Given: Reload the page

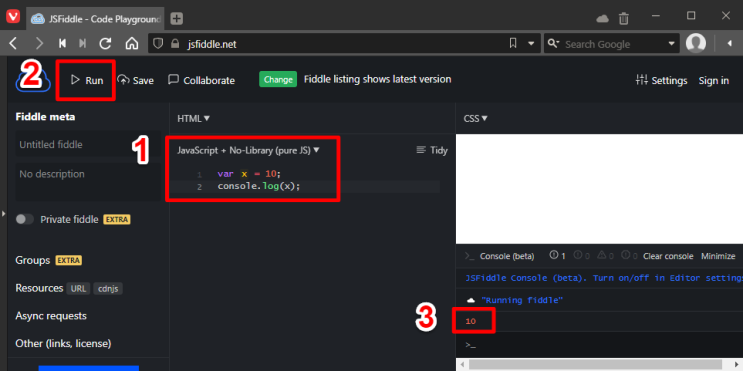Looking at the screenshot, I should click(x=105, y=44).
